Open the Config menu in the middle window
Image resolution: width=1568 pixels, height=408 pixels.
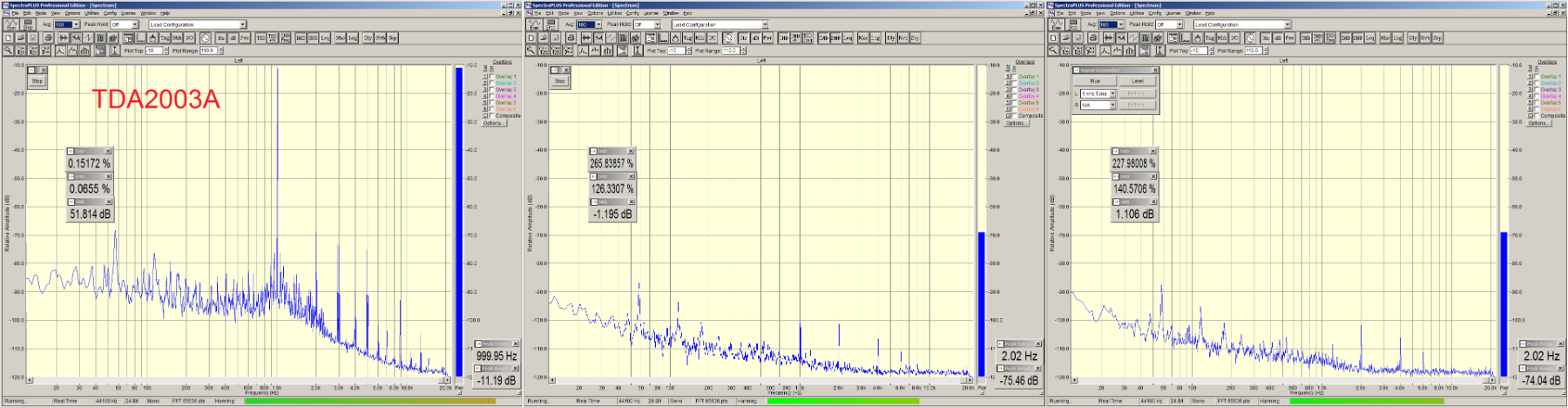point(632,13)
